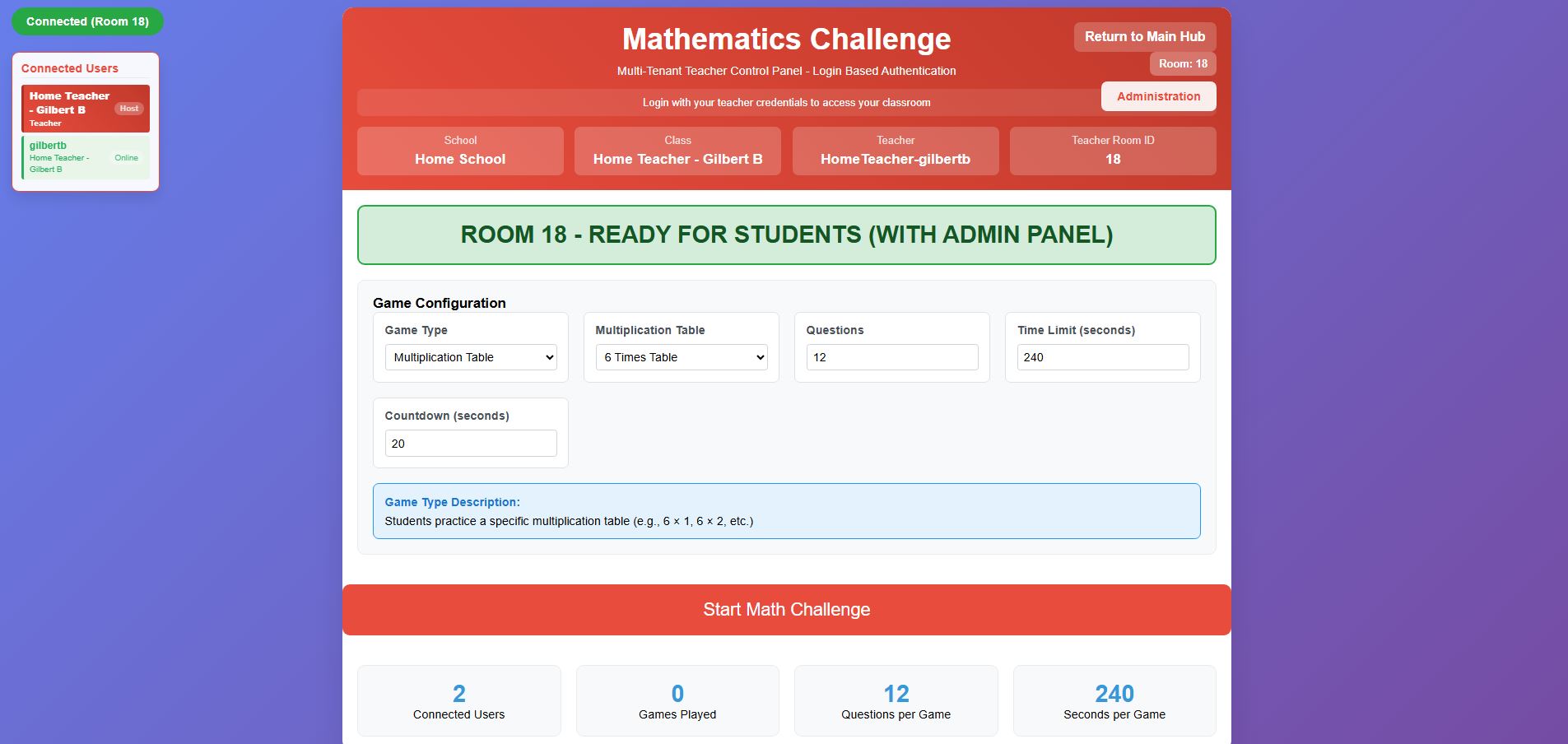Click the Questions number field
Viewport: 1568px width, 744px height.
coord(891,357)
